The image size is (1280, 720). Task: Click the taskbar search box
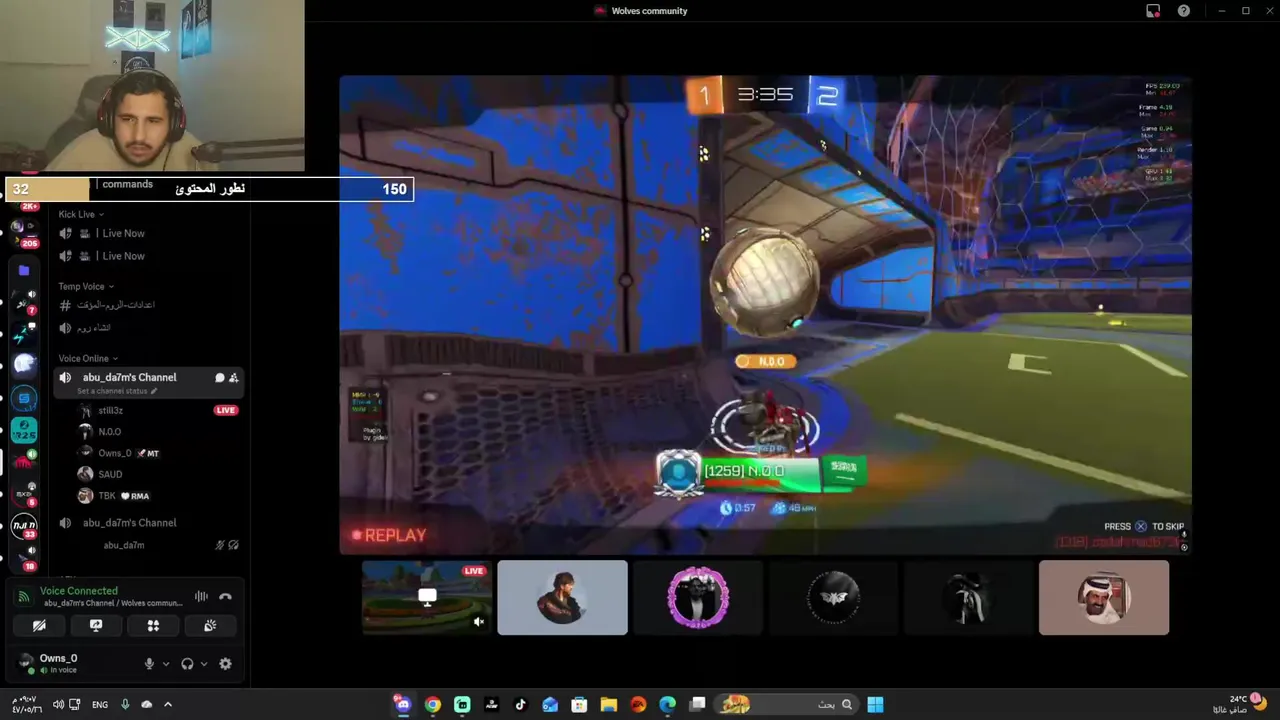(x=787, y=704)
